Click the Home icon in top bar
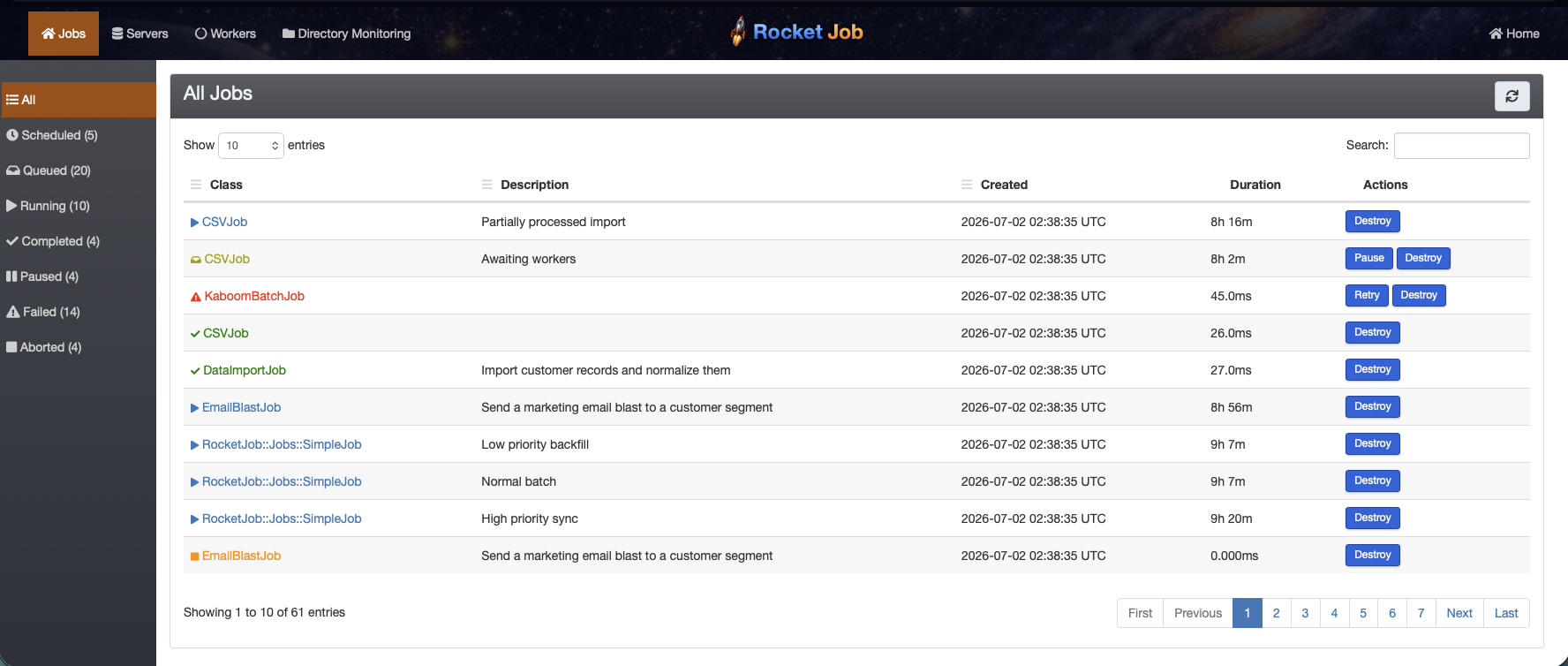 [1496, 34]
